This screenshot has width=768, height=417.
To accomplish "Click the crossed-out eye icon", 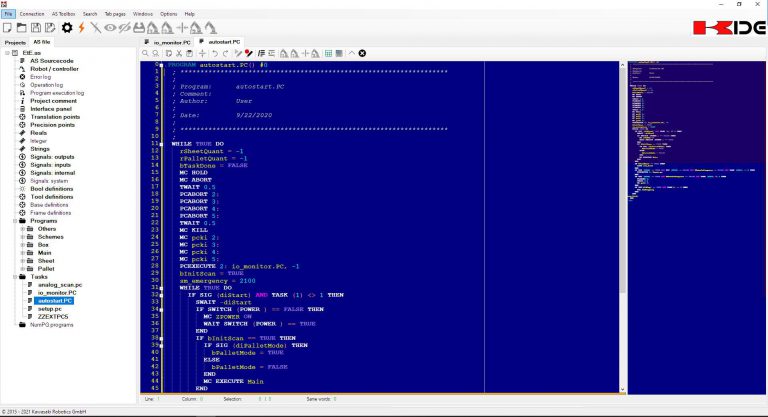I will 124,28.
